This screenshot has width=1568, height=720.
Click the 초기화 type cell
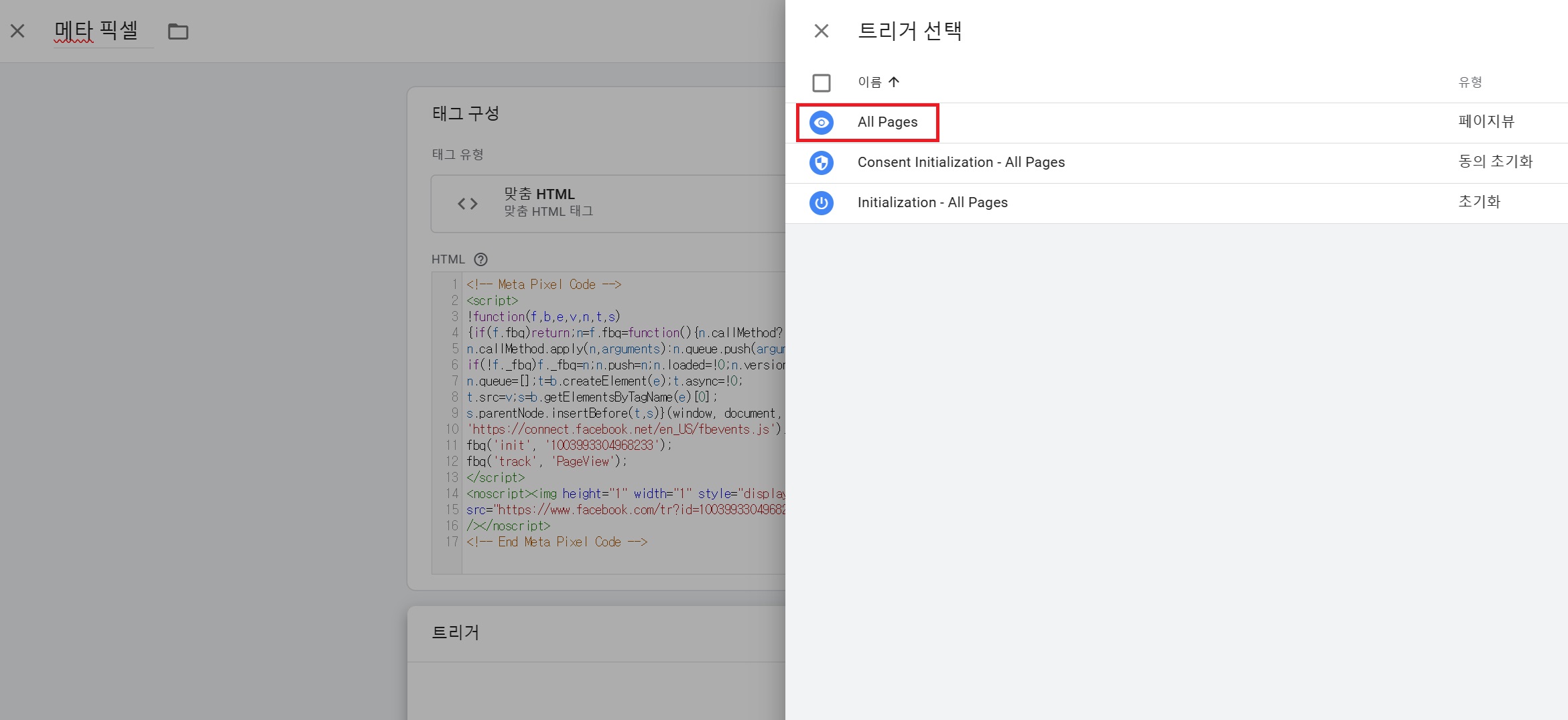pyautogui.click(x=1479, y=202)
